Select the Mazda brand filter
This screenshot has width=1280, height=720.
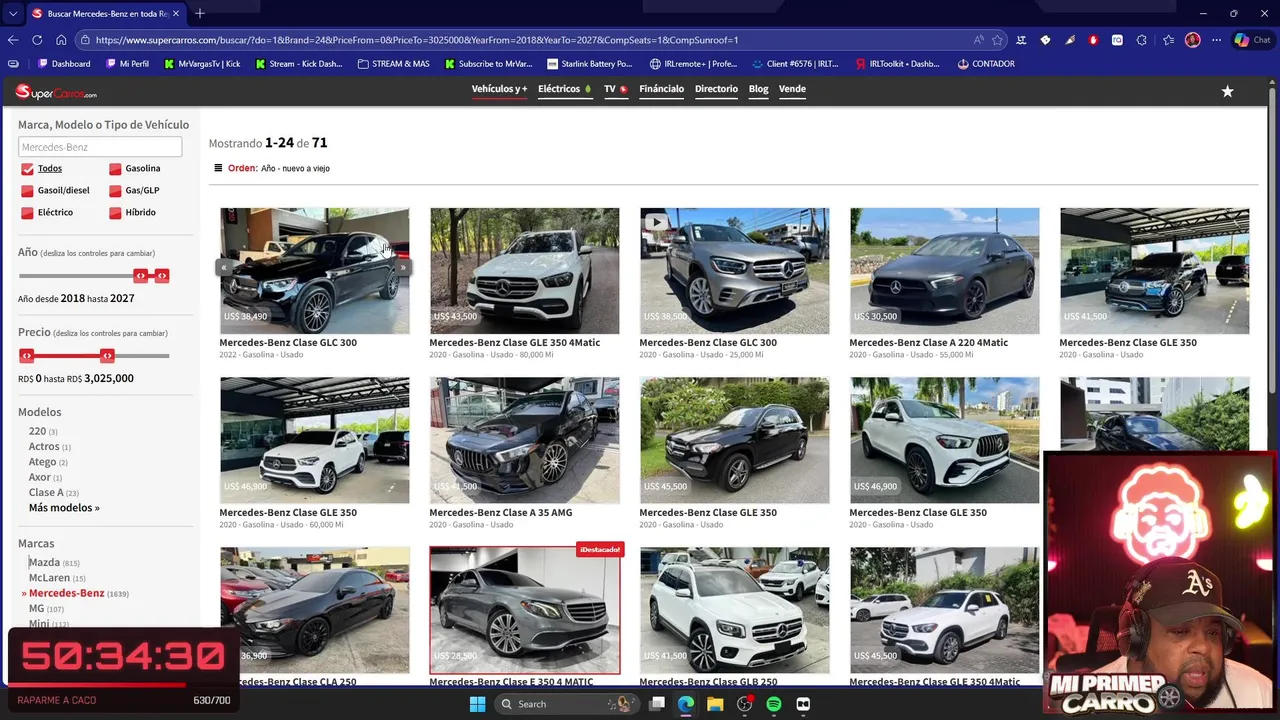click(x=44, y=563)
